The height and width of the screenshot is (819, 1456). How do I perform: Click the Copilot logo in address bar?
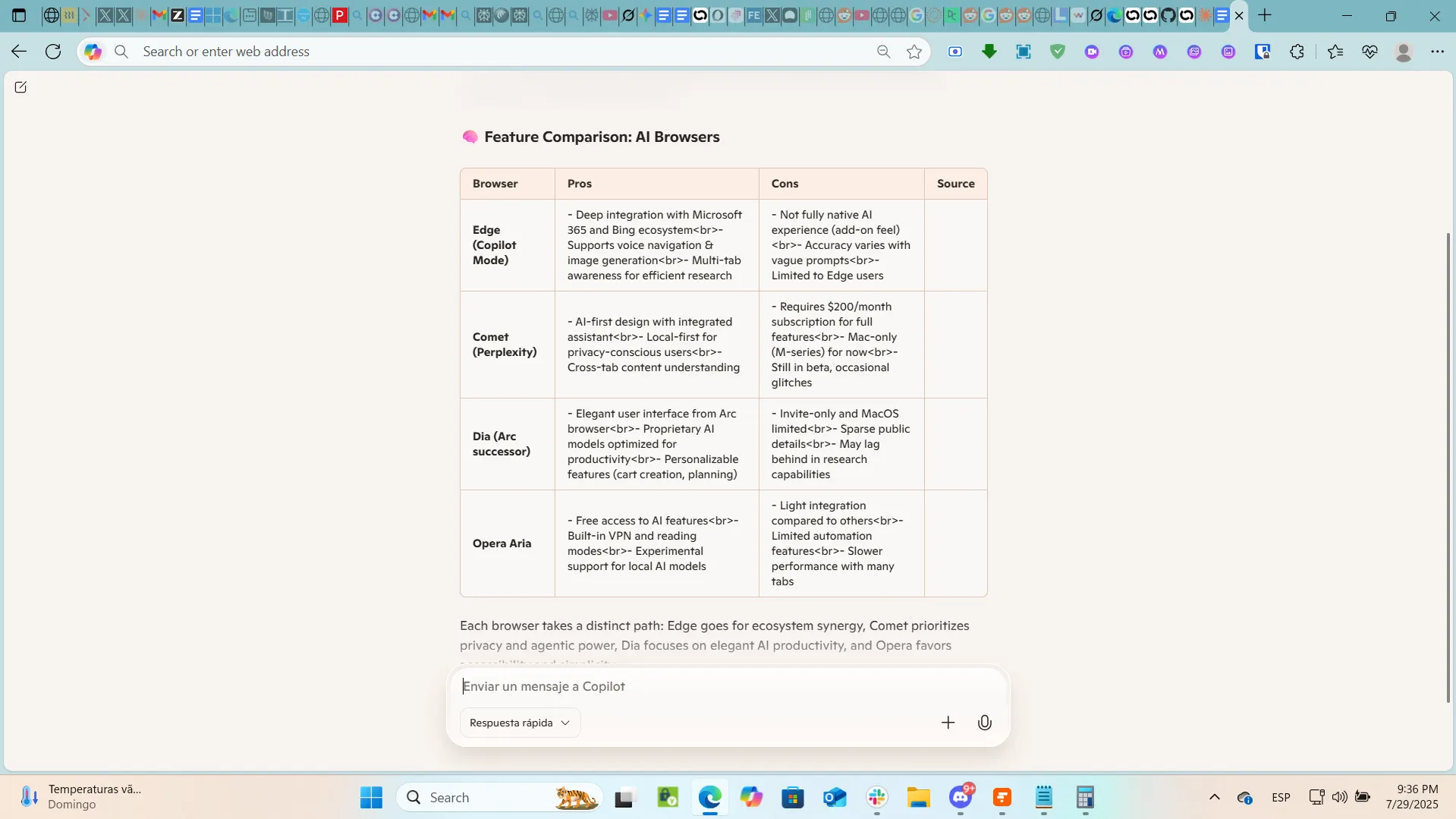click(x=93, y=52)
